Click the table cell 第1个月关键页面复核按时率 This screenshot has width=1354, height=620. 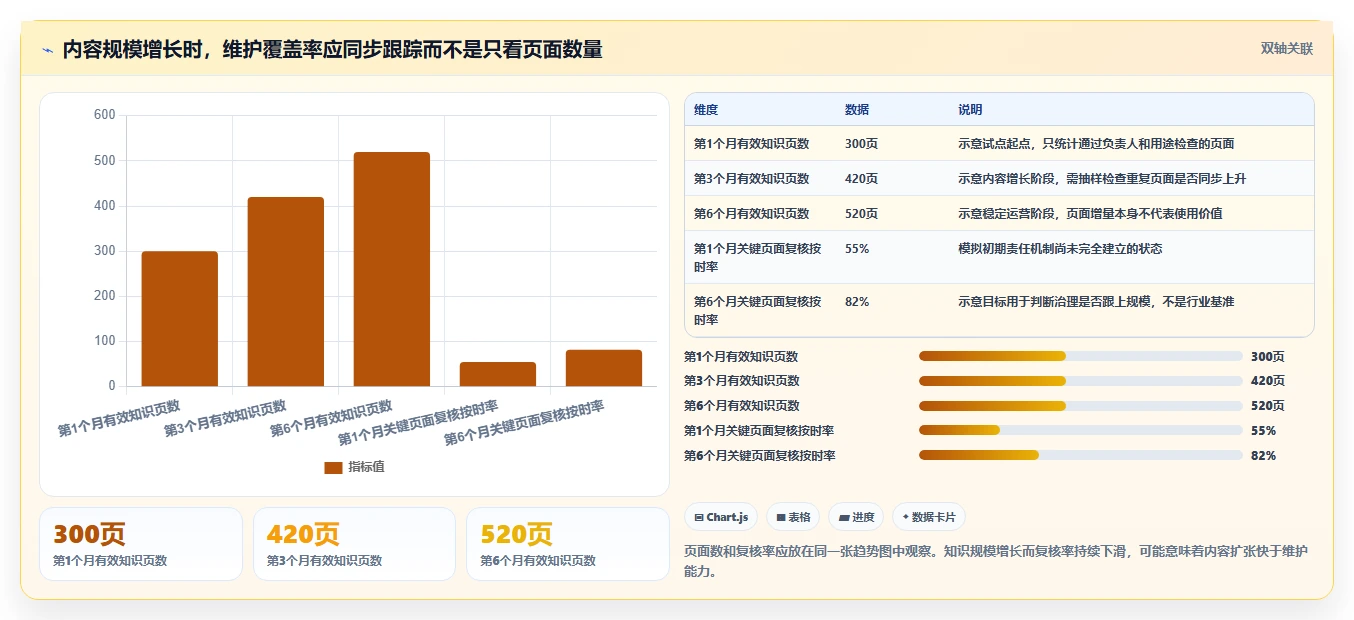tap(758, 258)
